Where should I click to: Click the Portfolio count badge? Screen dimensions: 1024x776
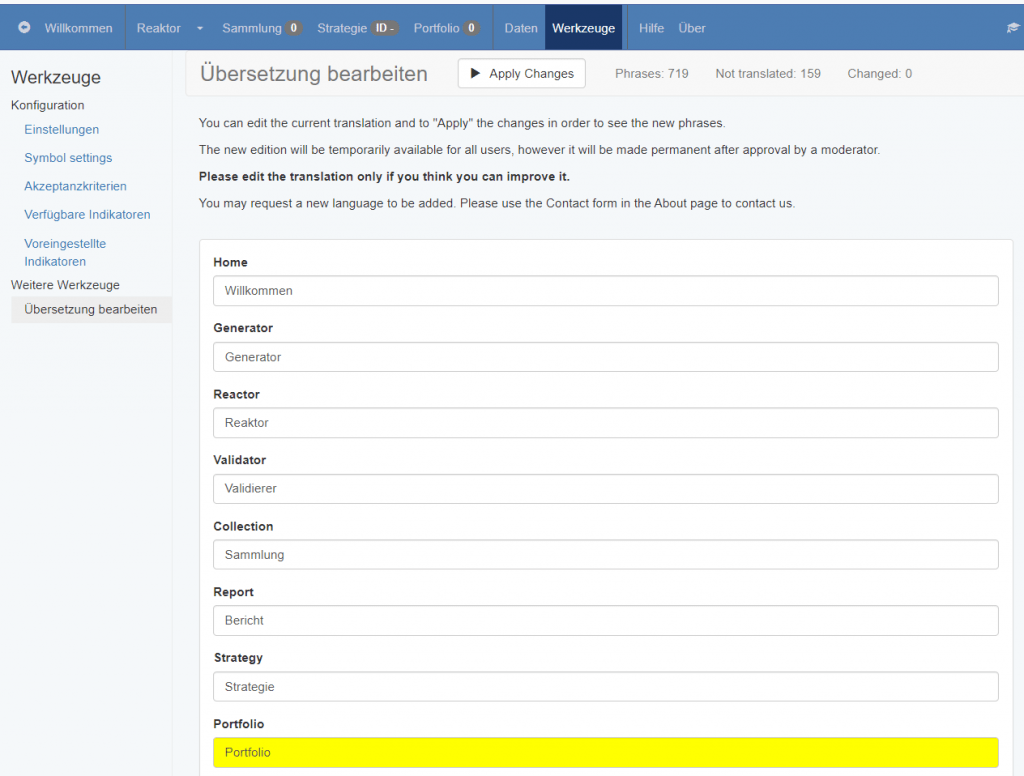coord(471,28)
